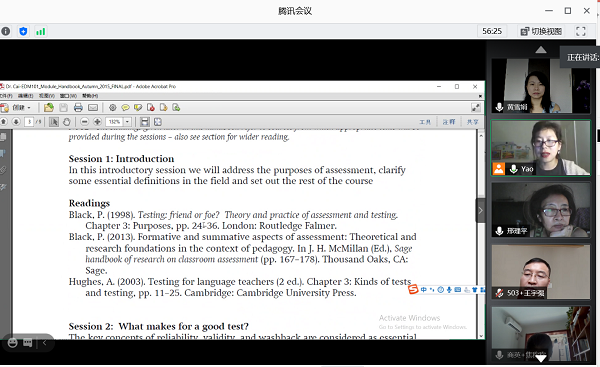This screenshot has width=600, height=367.
Task: Open the Share (共享) pane tab
Action: tap(472, 122)
